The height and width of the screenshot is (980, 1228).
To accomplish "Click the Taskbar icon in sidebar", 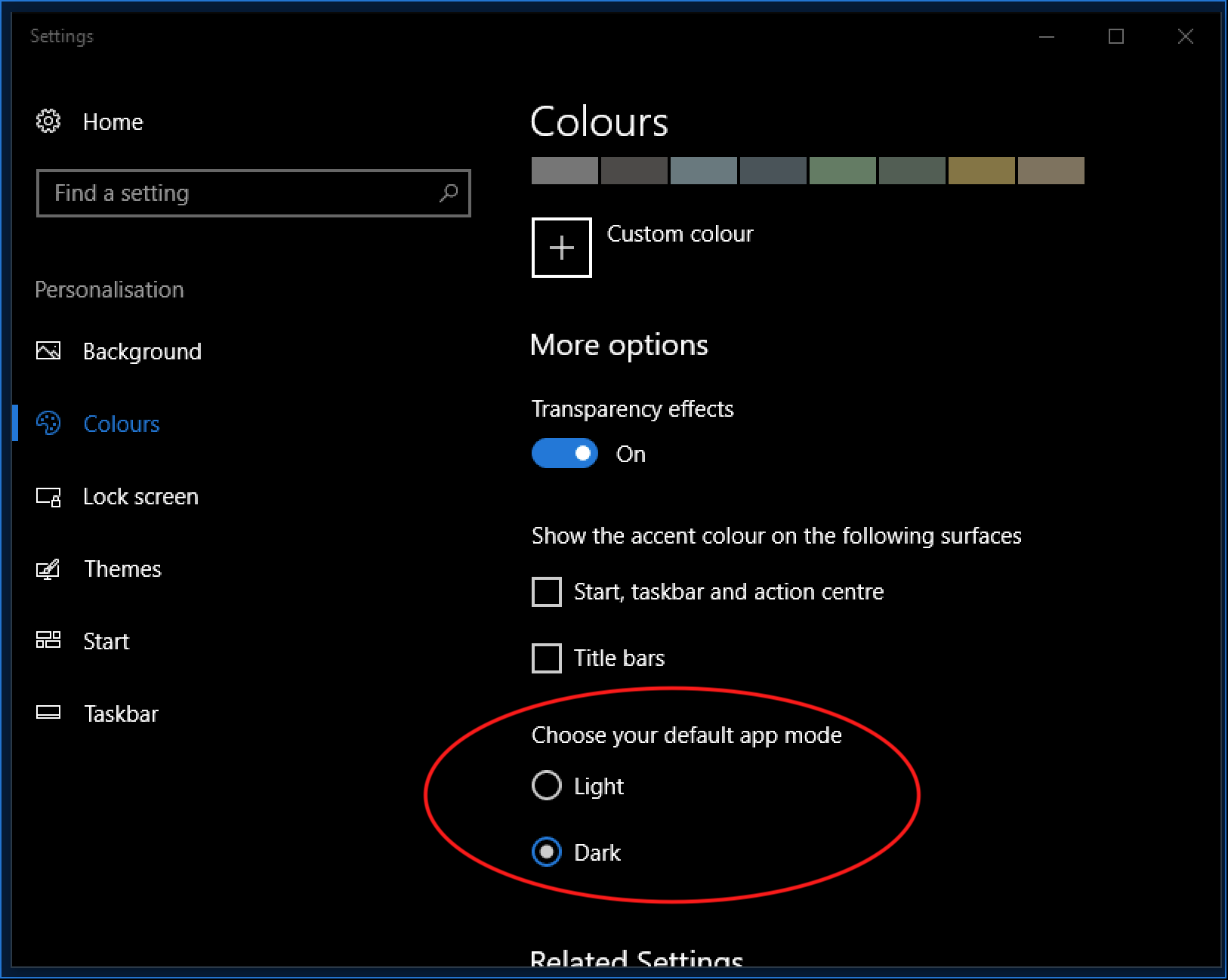I will coord(48,713).
